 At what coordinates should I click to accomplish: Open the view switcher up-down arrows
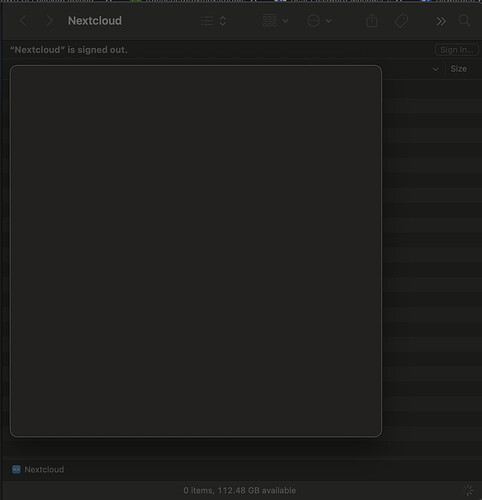223,21
